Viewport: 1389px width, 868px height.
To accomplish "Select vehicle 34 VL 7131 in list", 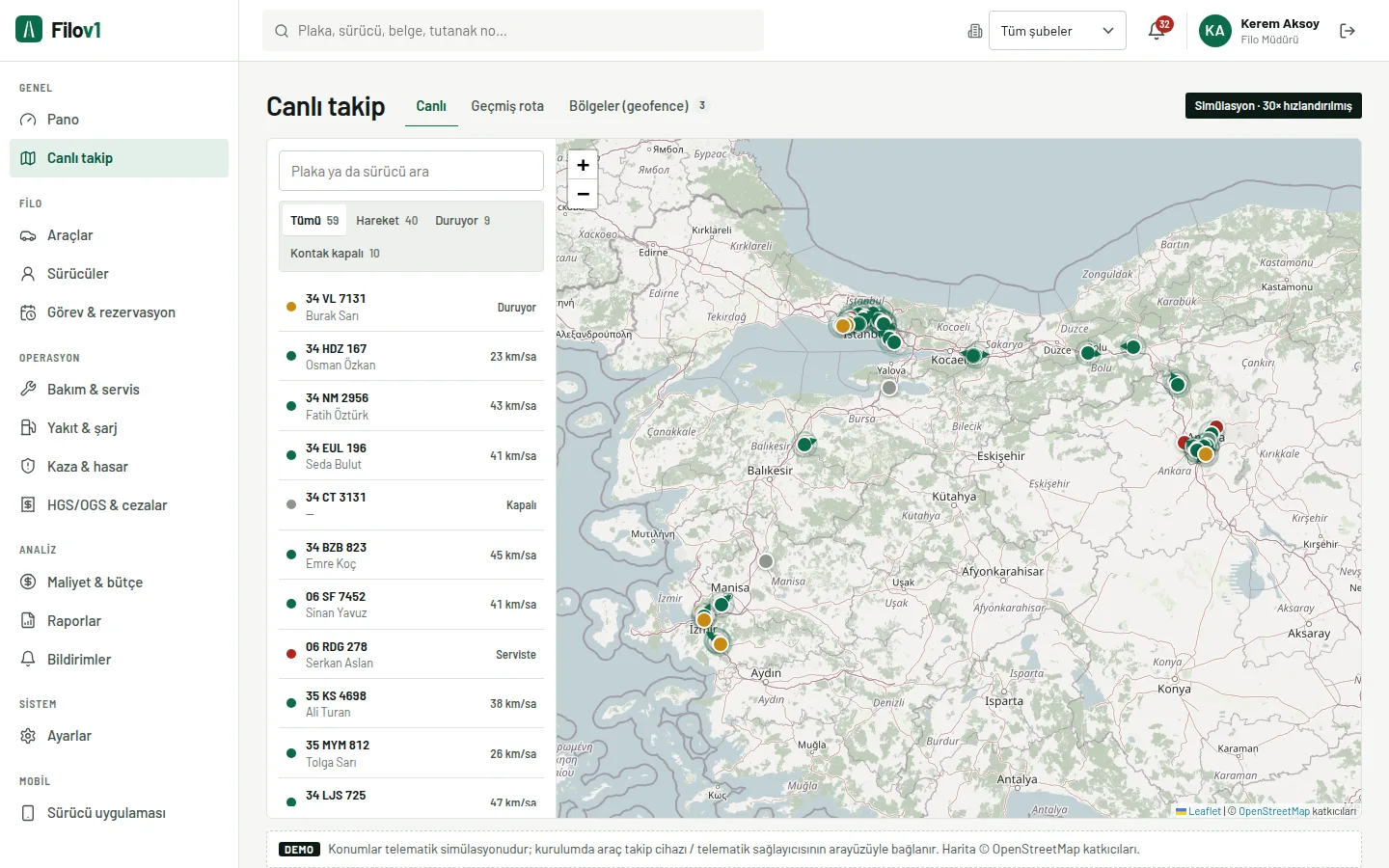I will coord(411,308).
